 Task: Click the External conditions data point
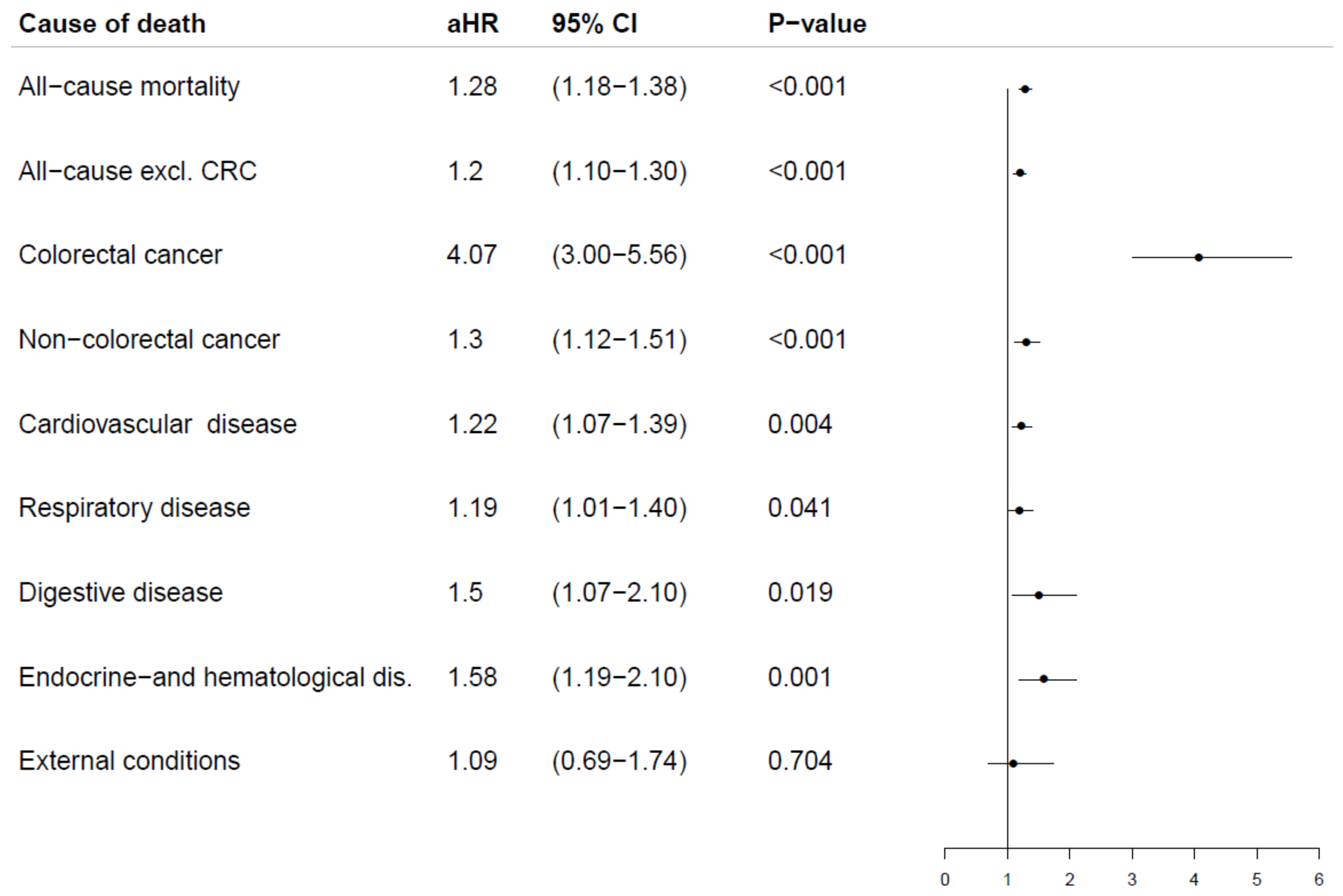pos(1013,764)
